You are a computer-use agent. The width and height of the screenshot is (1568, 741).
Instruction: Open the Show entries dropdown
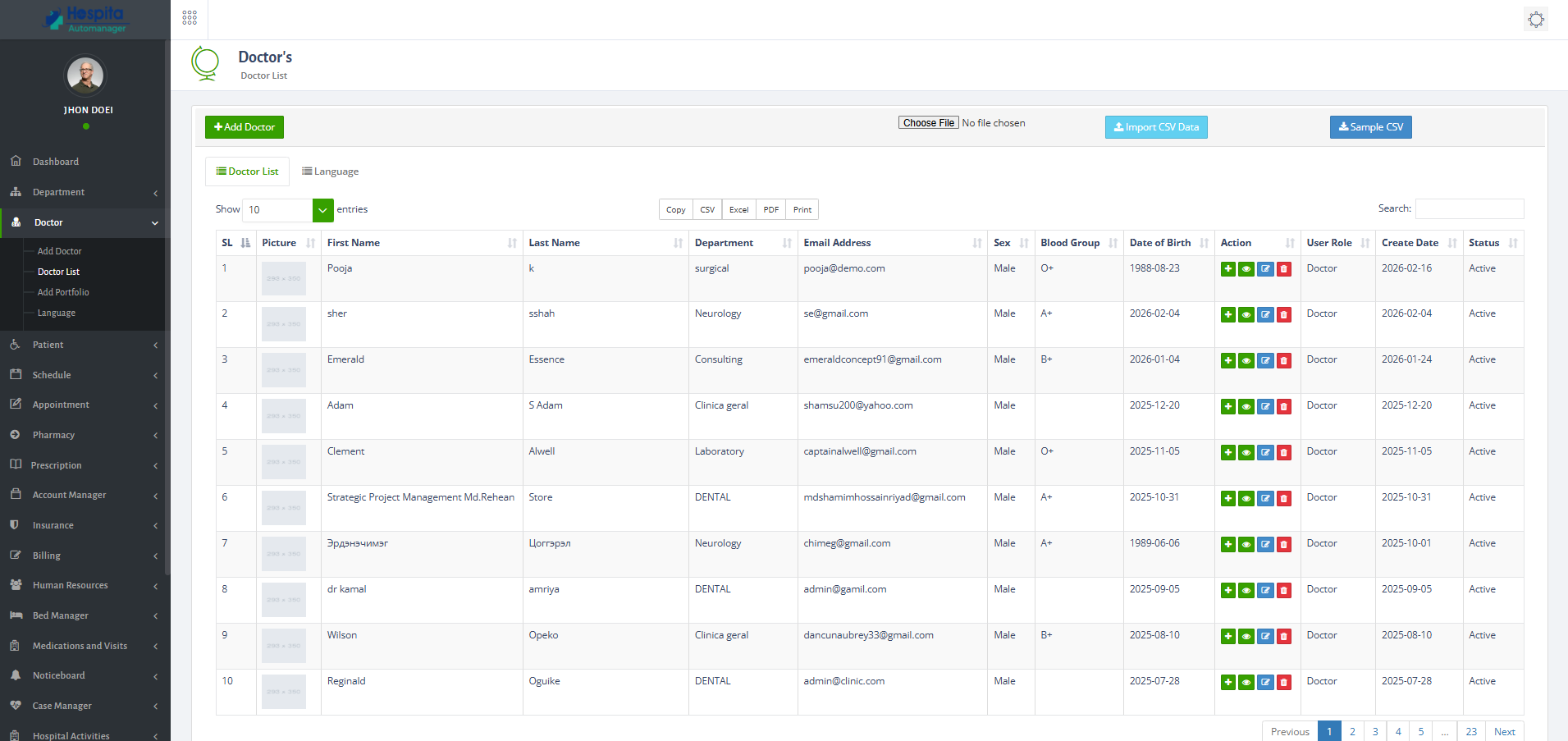[322, 210]
